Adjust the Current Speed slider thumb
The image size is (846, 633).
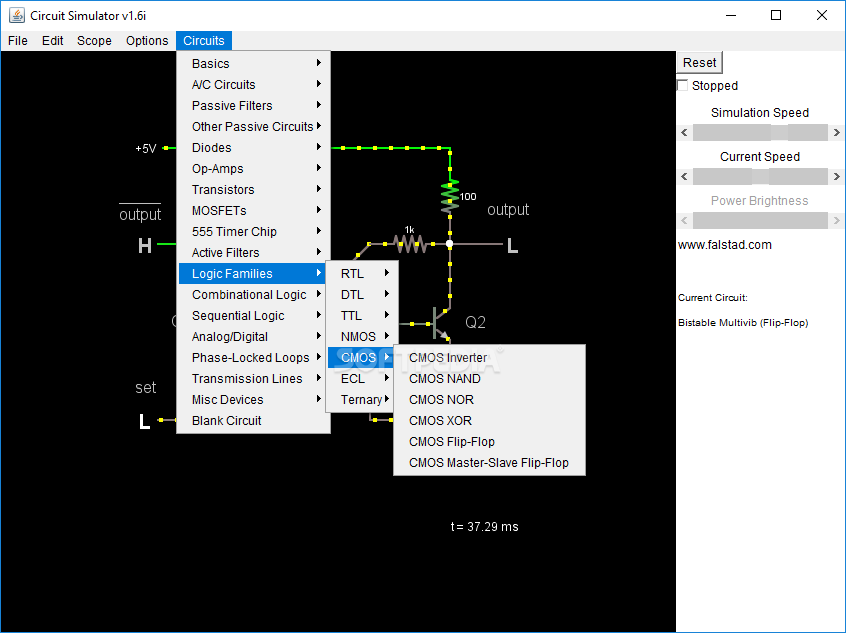[760, 176]
